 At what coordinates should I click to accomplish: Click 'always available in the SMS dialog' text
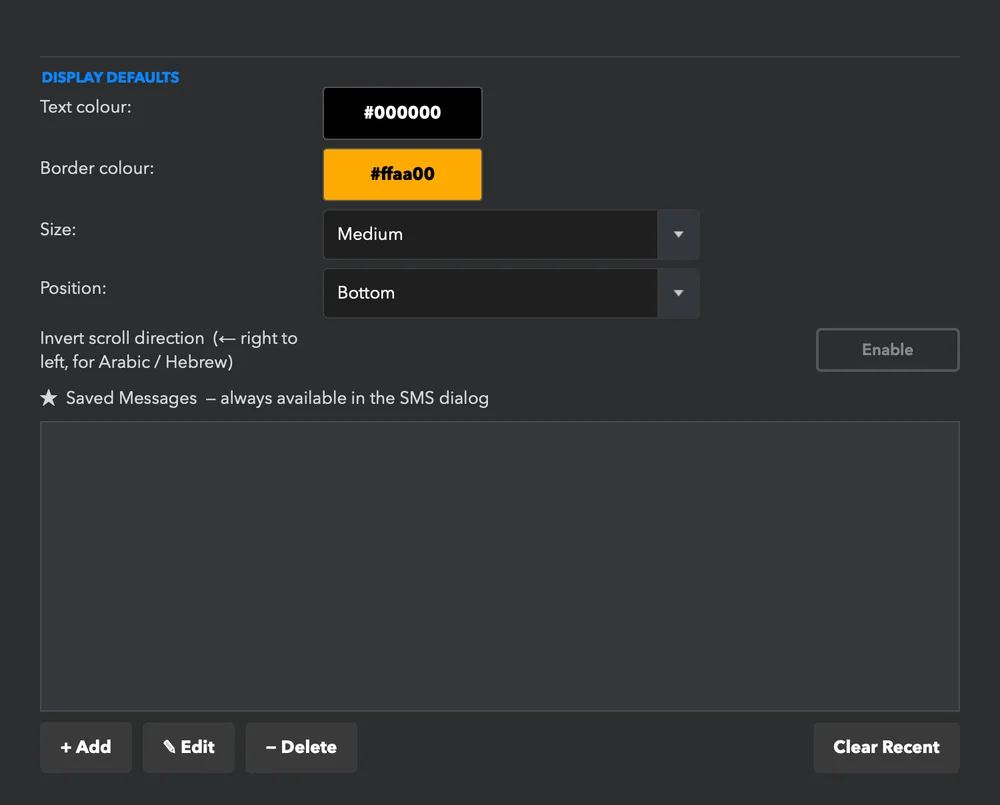tap(355, 398)
